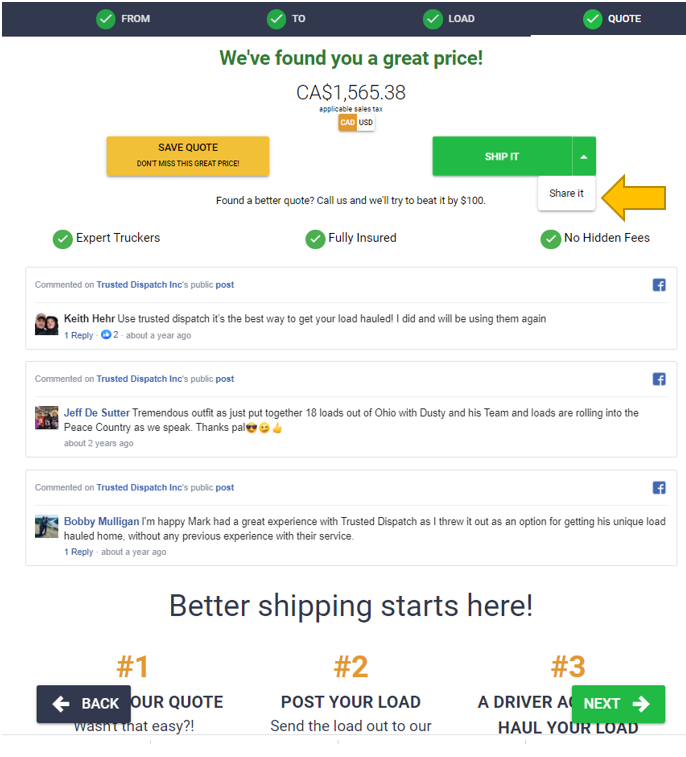Go to the FROM step in progress bar
The width and height of the screenshot is (686, 757).
click(124, 19)
